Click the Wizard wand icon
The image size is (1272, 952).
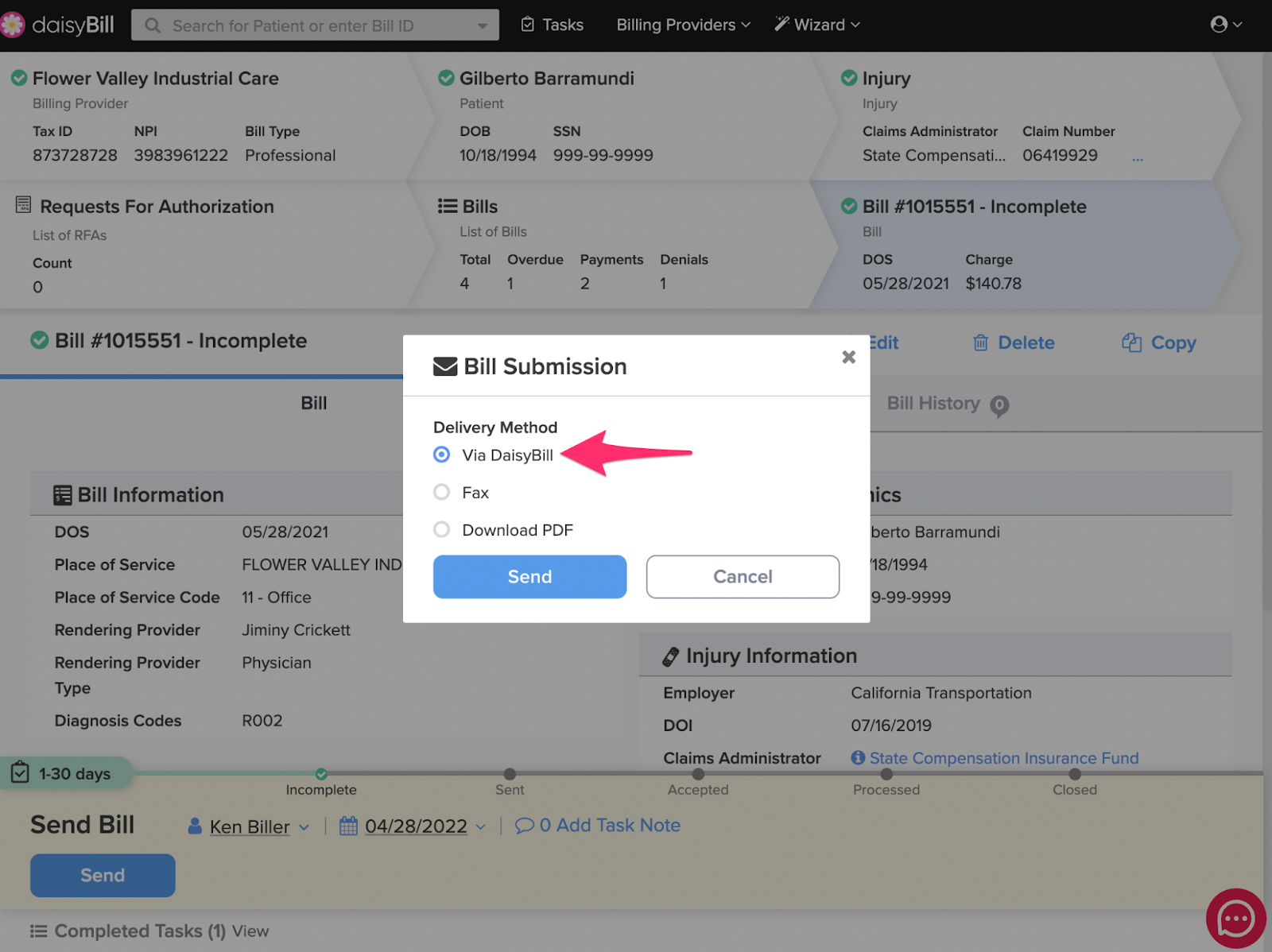(782, 24)
